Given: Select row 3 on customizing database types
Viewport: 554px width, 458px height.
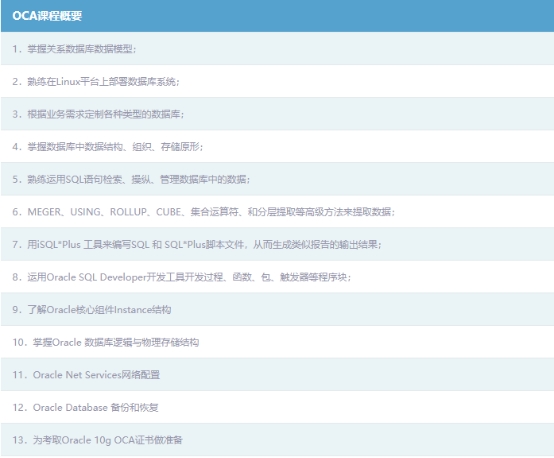Looking at the screenshot, I should point(277,114).
